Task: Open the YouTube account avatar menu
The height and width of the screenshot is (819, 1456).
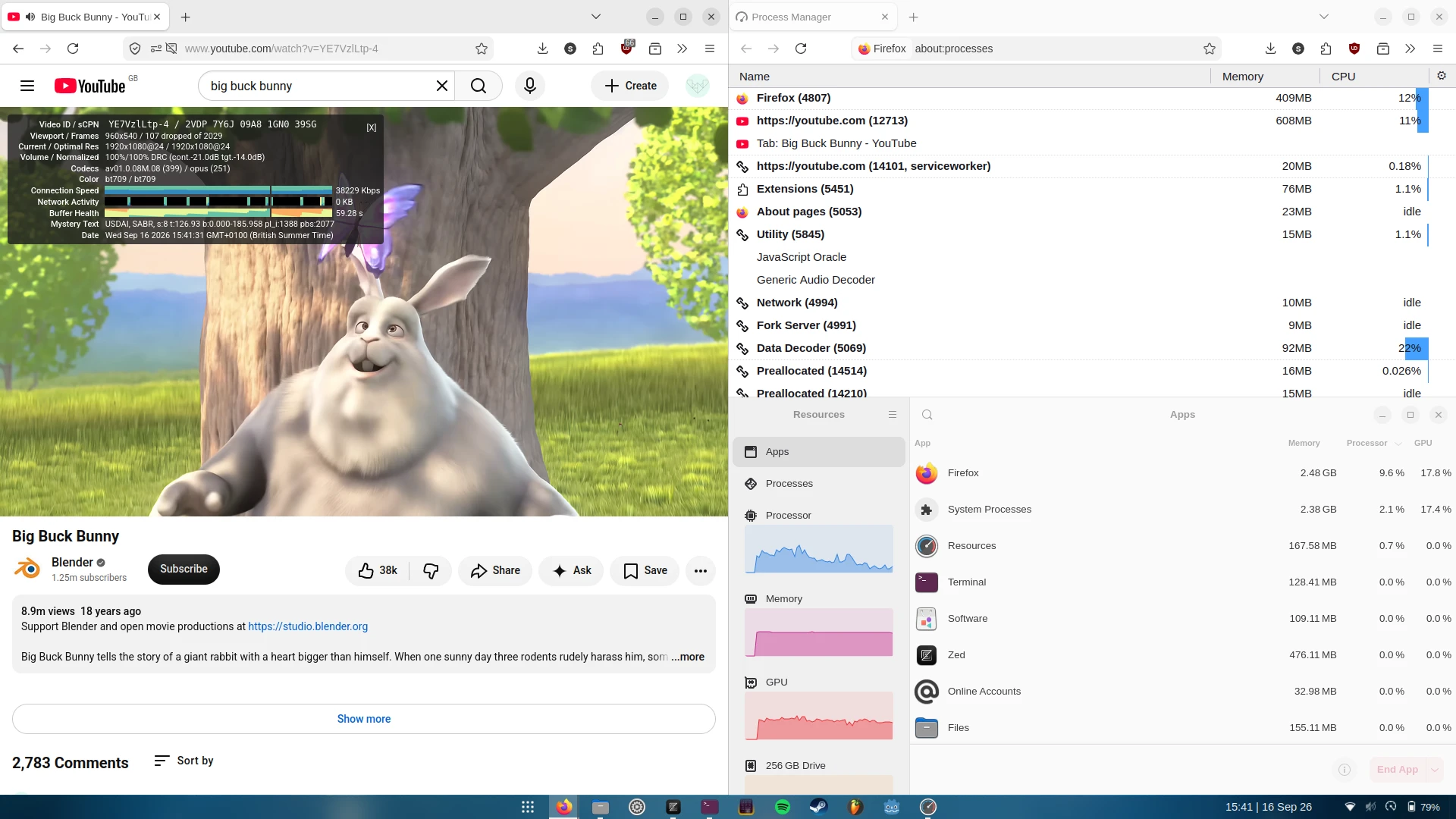Action: (697, 86)
